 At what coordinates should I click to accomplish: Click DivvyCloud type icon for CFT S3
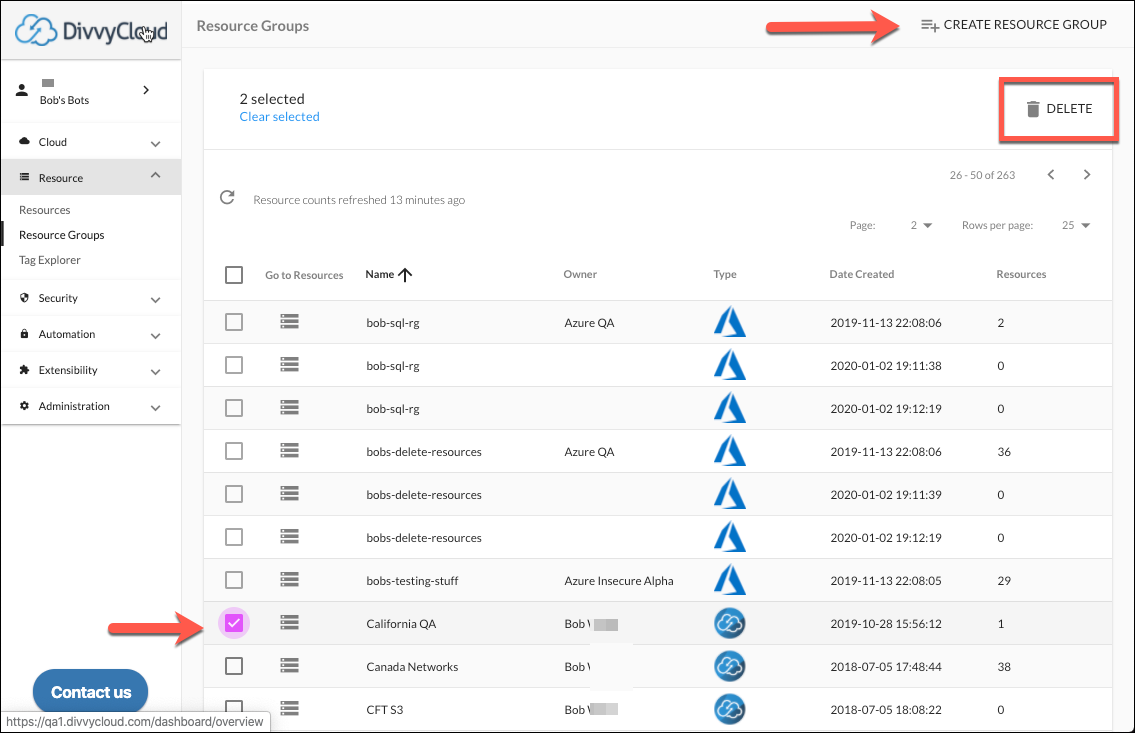(x=730, y=709)
